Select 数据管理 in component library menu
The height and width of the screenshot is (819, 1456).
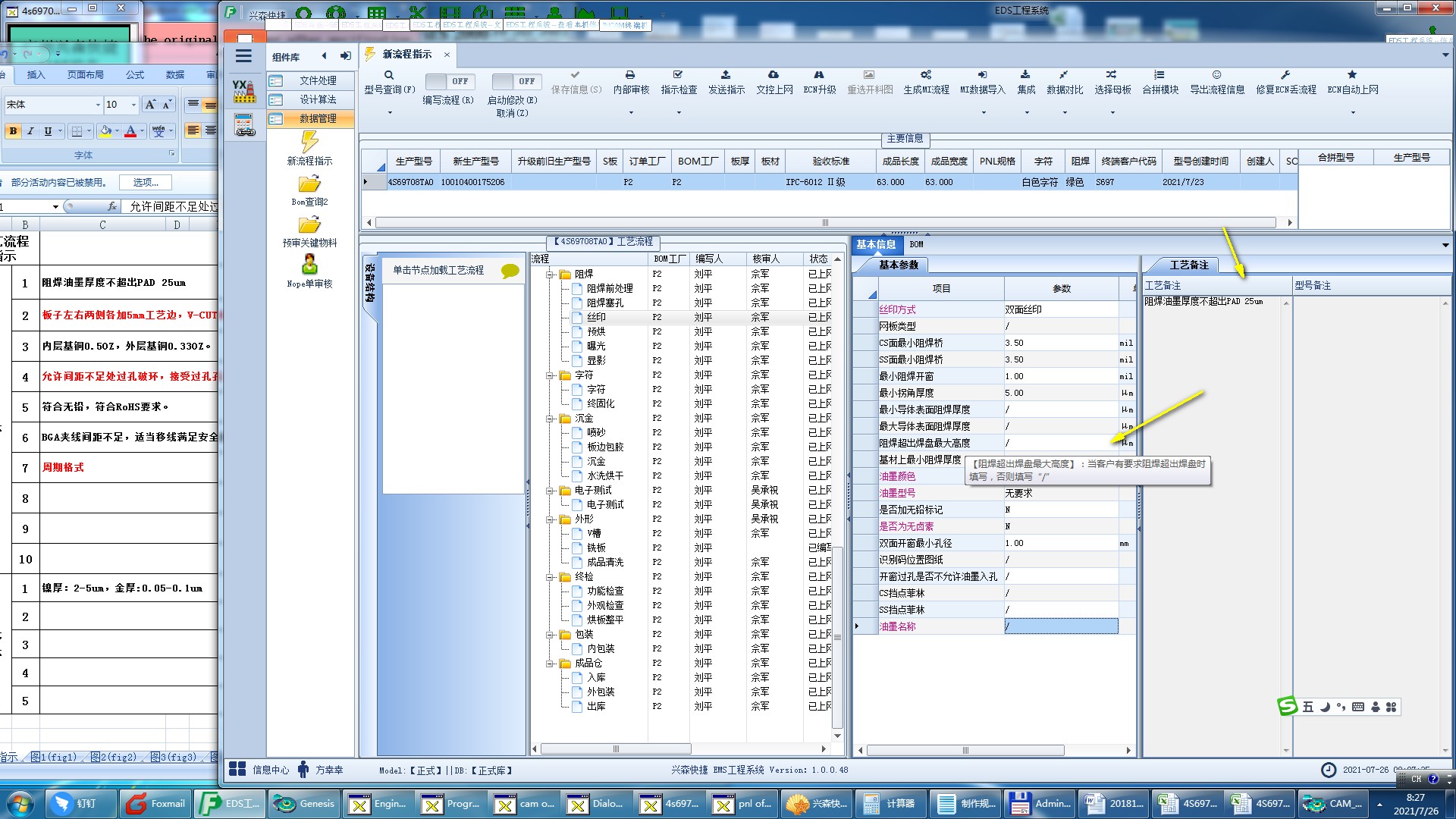317,119
